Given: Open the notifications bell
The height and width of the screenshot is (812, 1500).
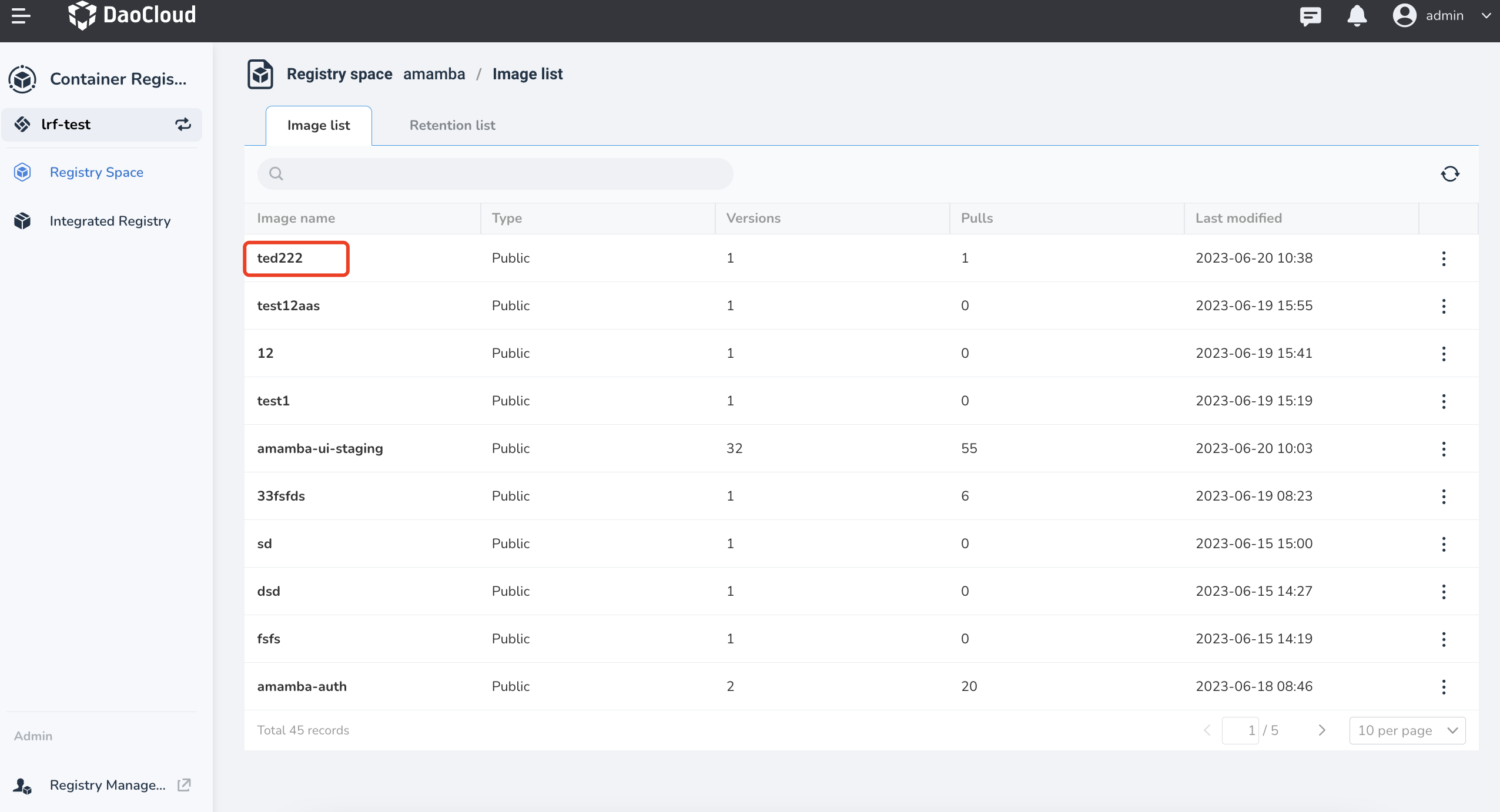Looking at the screenshot, I should (1357, 16).
